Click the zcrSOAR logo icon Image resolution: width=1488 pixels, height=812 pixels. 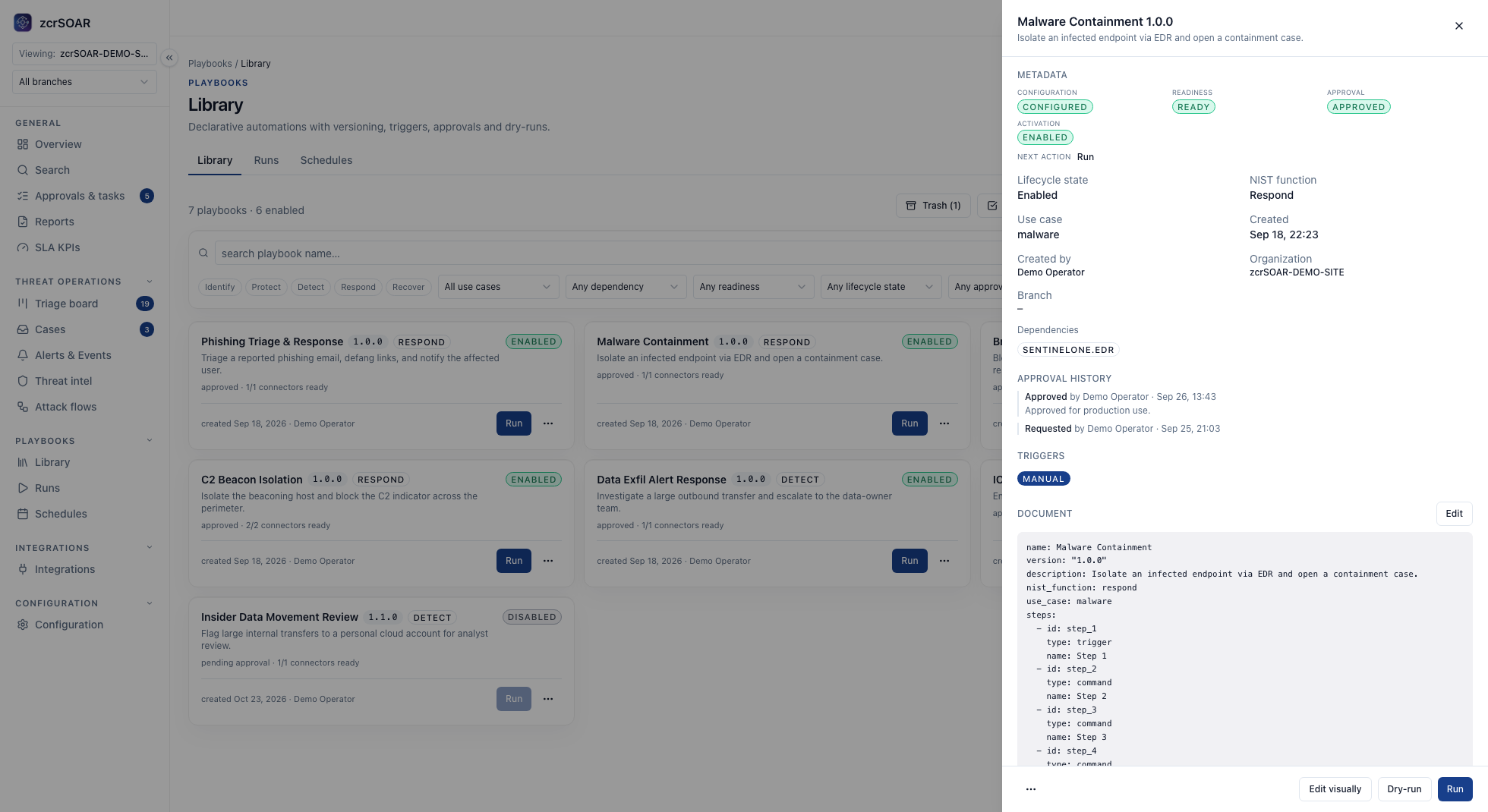(x=23, y=23)
